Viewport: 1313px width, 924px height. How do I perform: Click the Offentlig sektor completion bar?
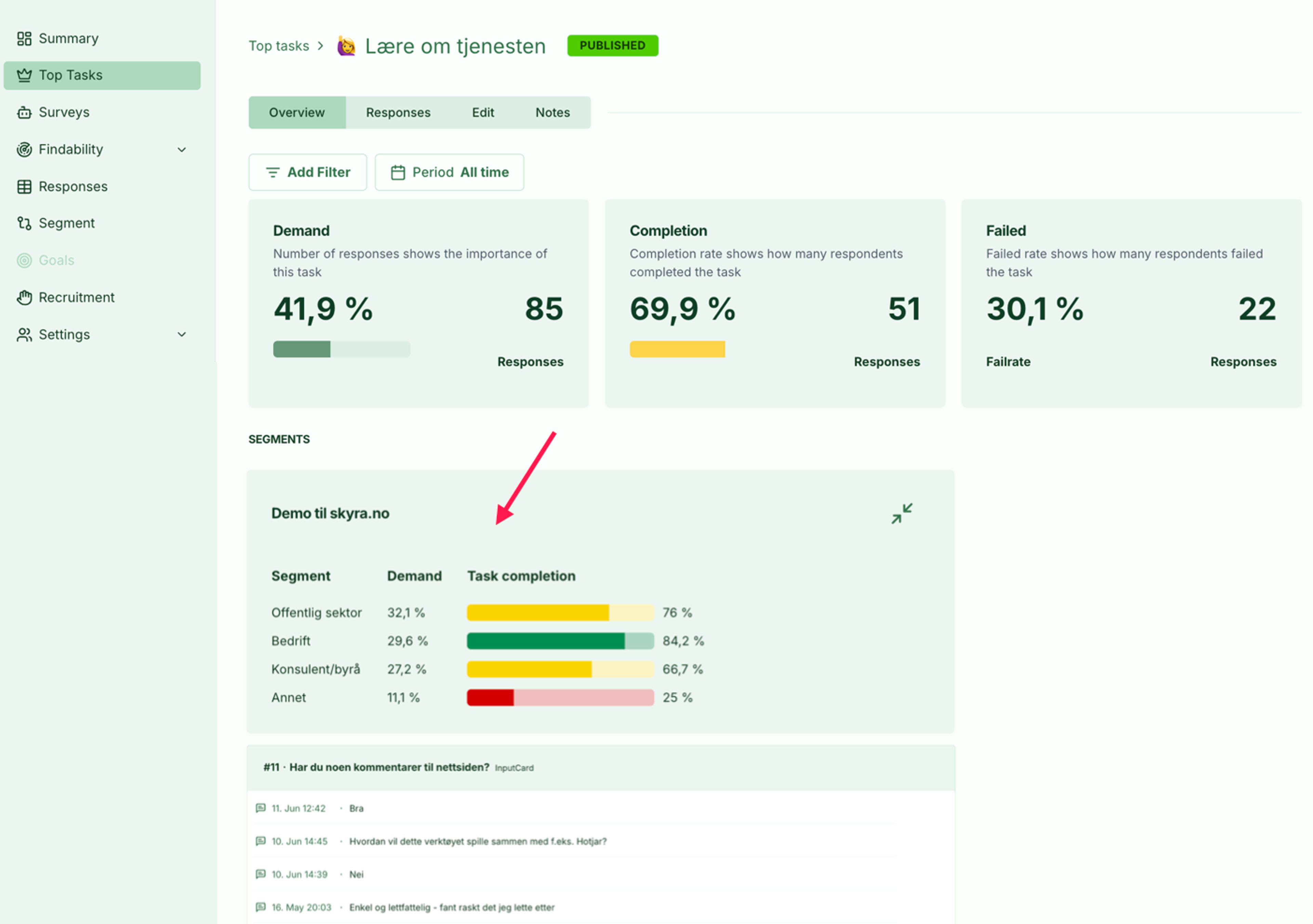point(560,612)
